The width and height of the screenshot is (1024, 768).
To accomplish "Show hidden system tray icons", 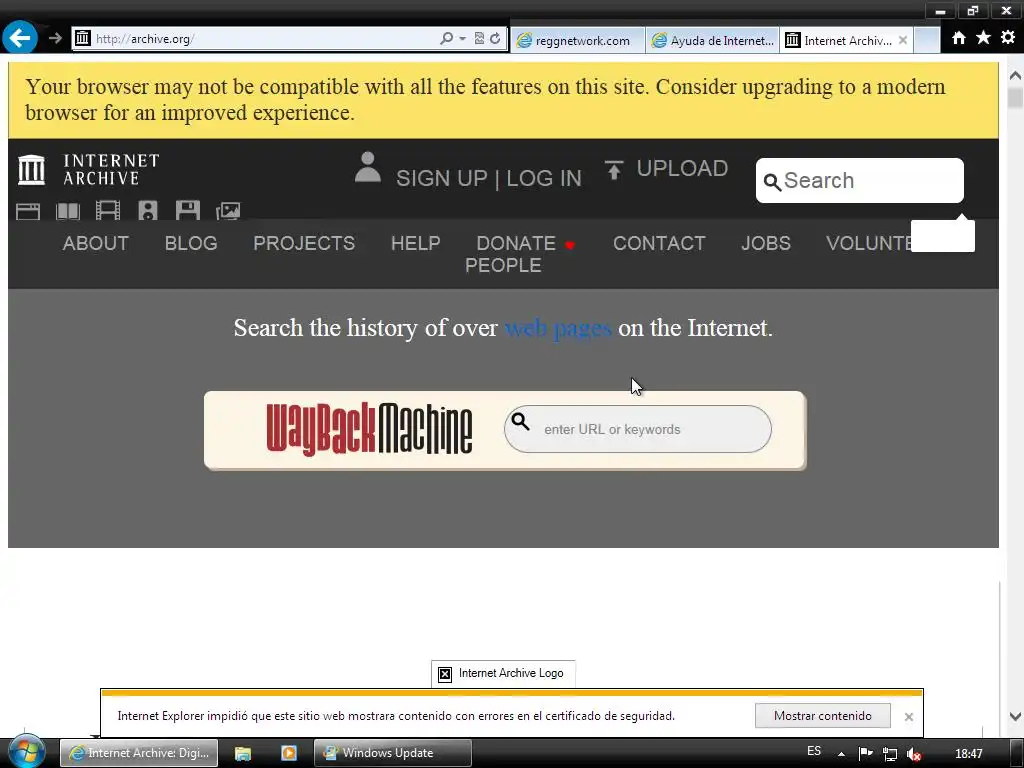I will (841, 754).
